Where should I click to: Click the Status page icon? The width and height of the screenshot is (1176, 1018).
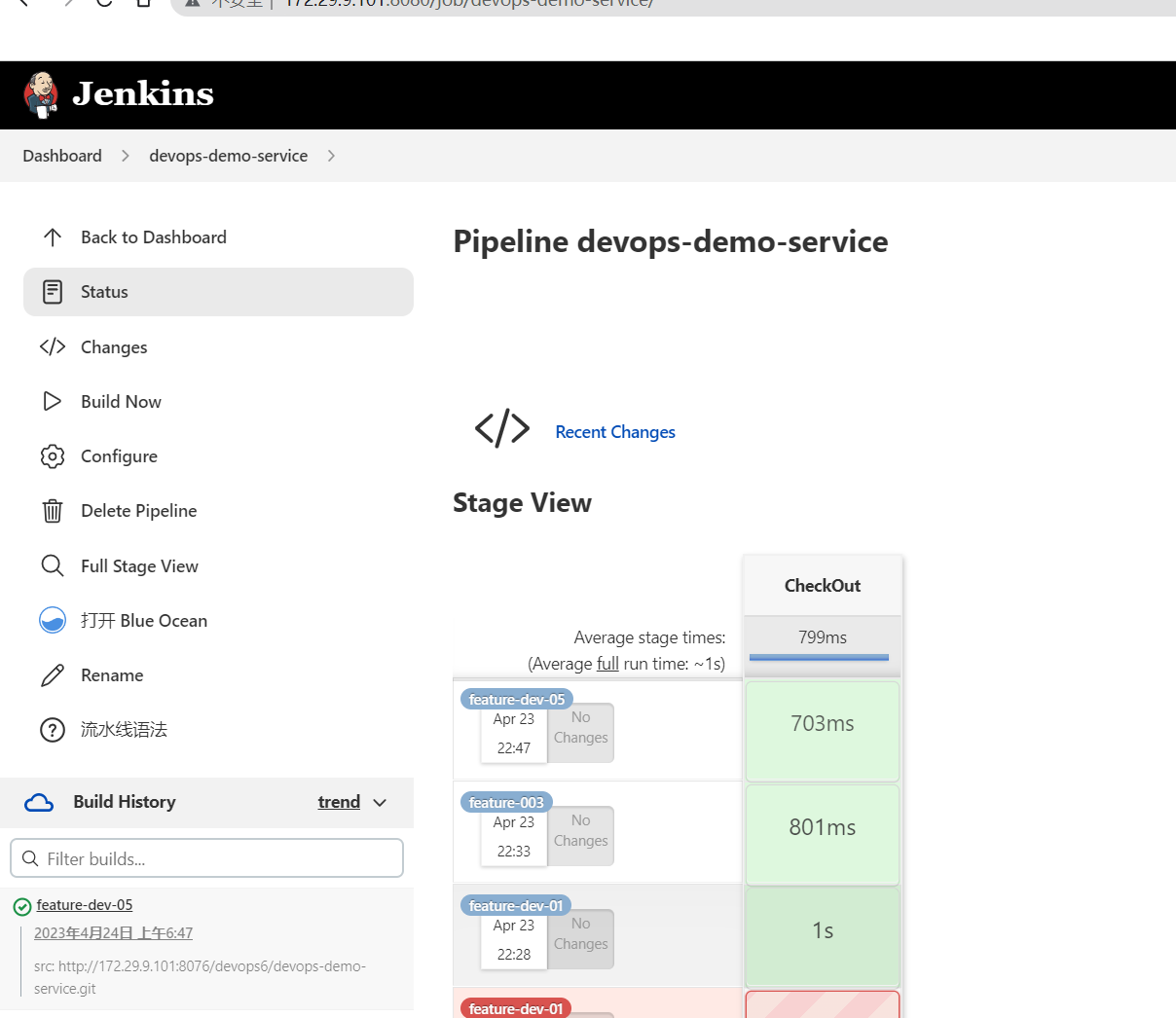[x=53, y=292]
